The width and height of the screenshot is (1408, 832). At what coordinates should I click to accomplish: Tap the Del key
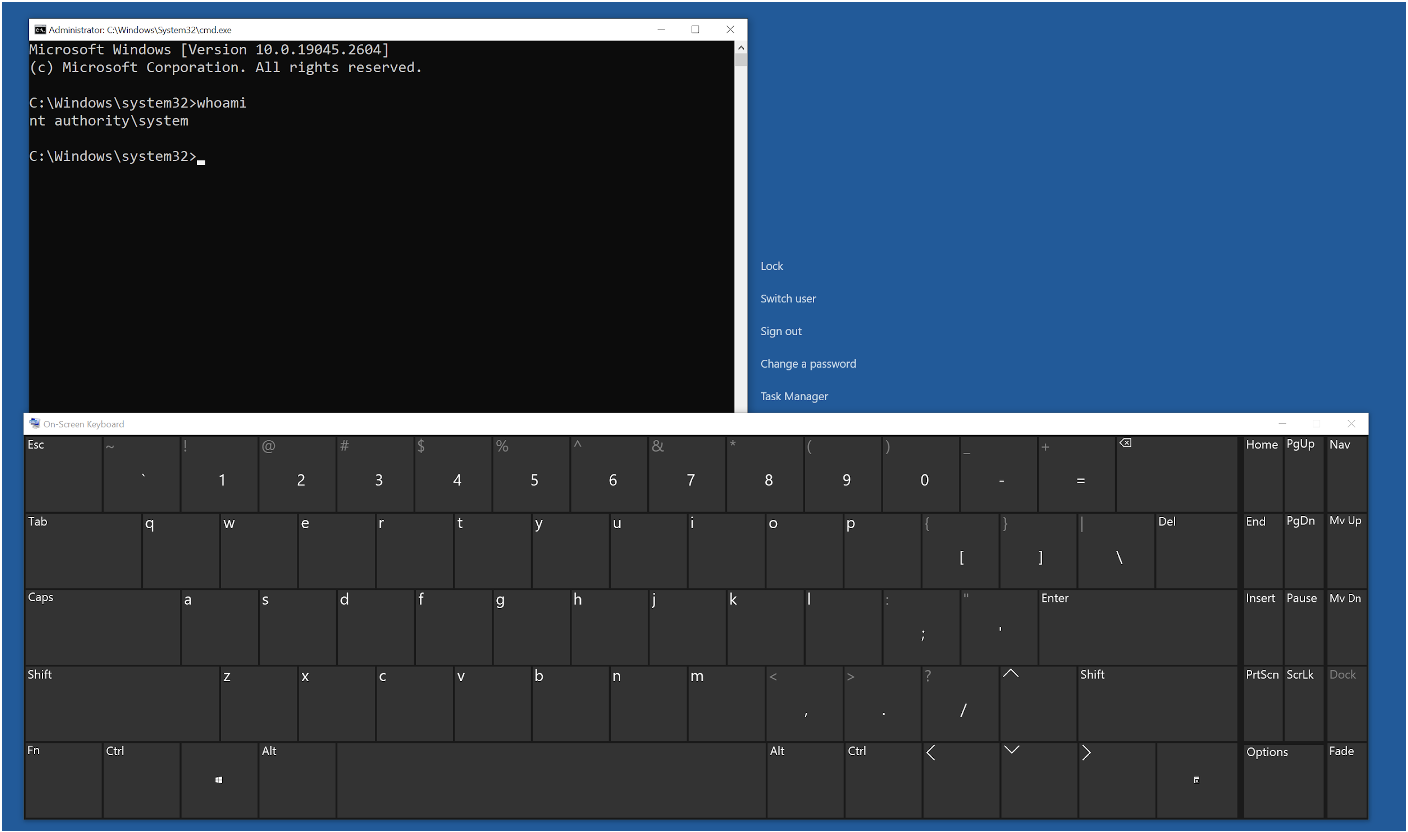coord(1196,550)
